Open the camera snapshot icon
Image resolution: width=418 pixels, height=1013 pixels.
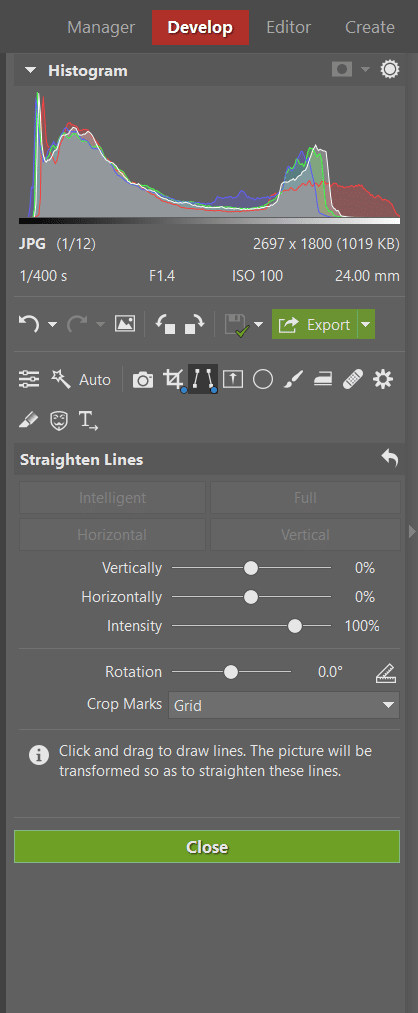coord(143,380)
